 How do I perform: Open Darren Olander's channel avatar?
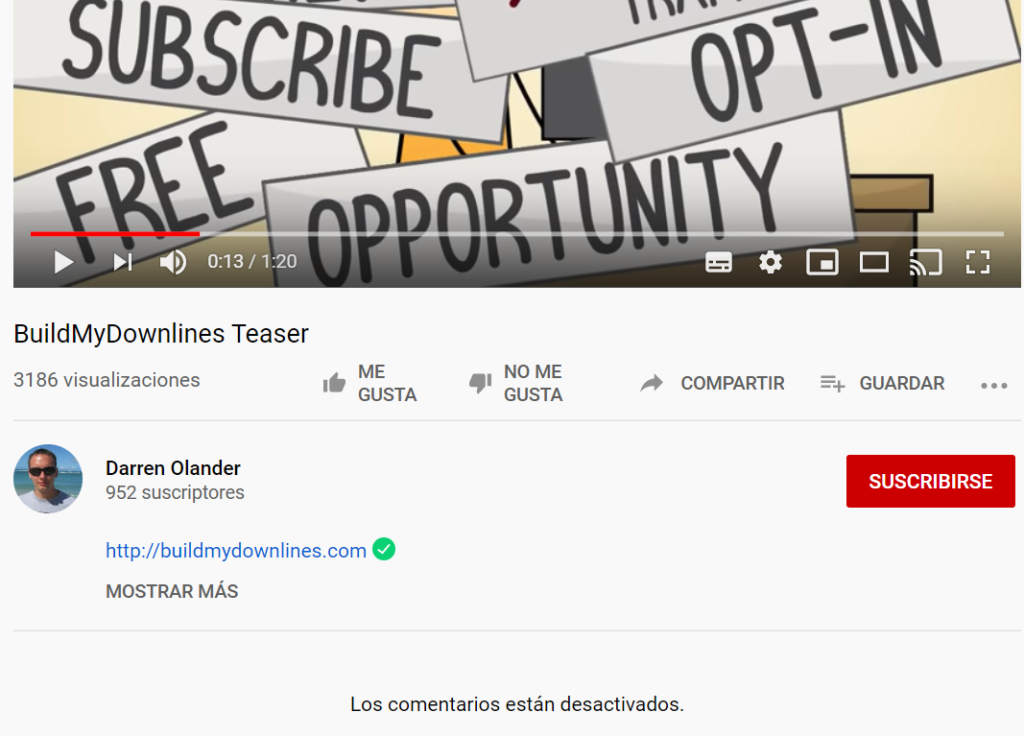click(x=48, y=479)
